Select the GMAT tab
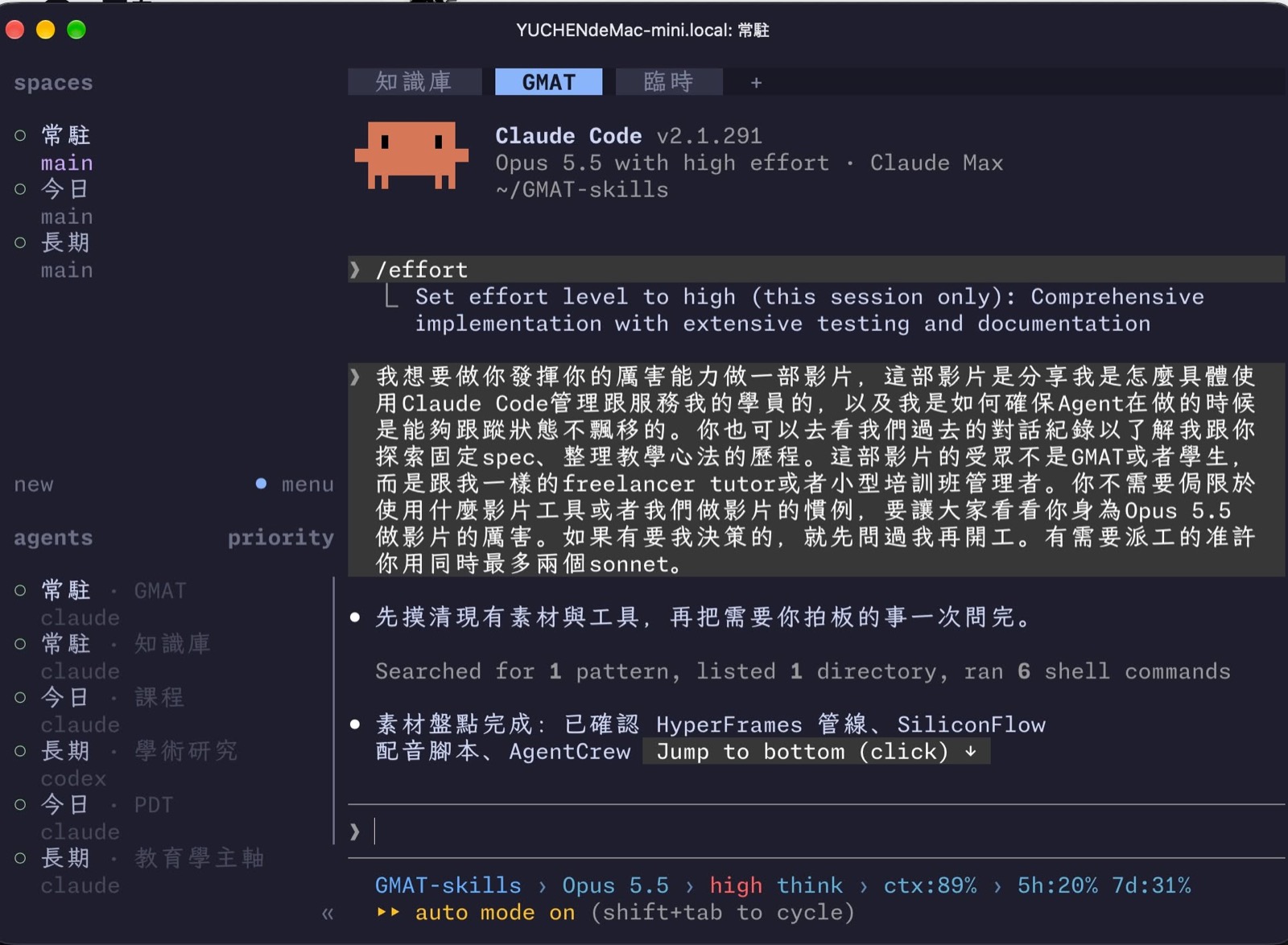Screen dimensions: 1288x945 click(x=548, y=82)
